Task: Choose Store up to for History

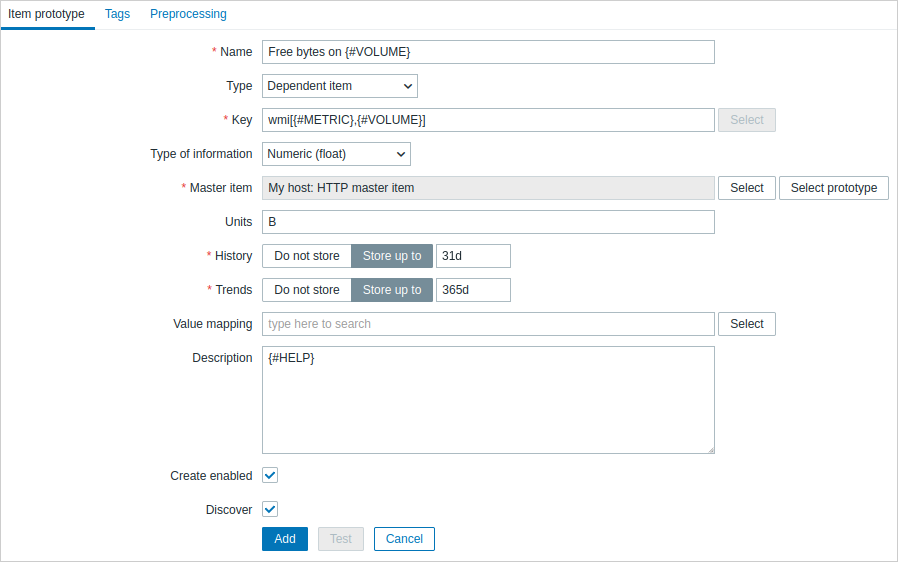Action: pyautogui.click(x=392, y=256)
